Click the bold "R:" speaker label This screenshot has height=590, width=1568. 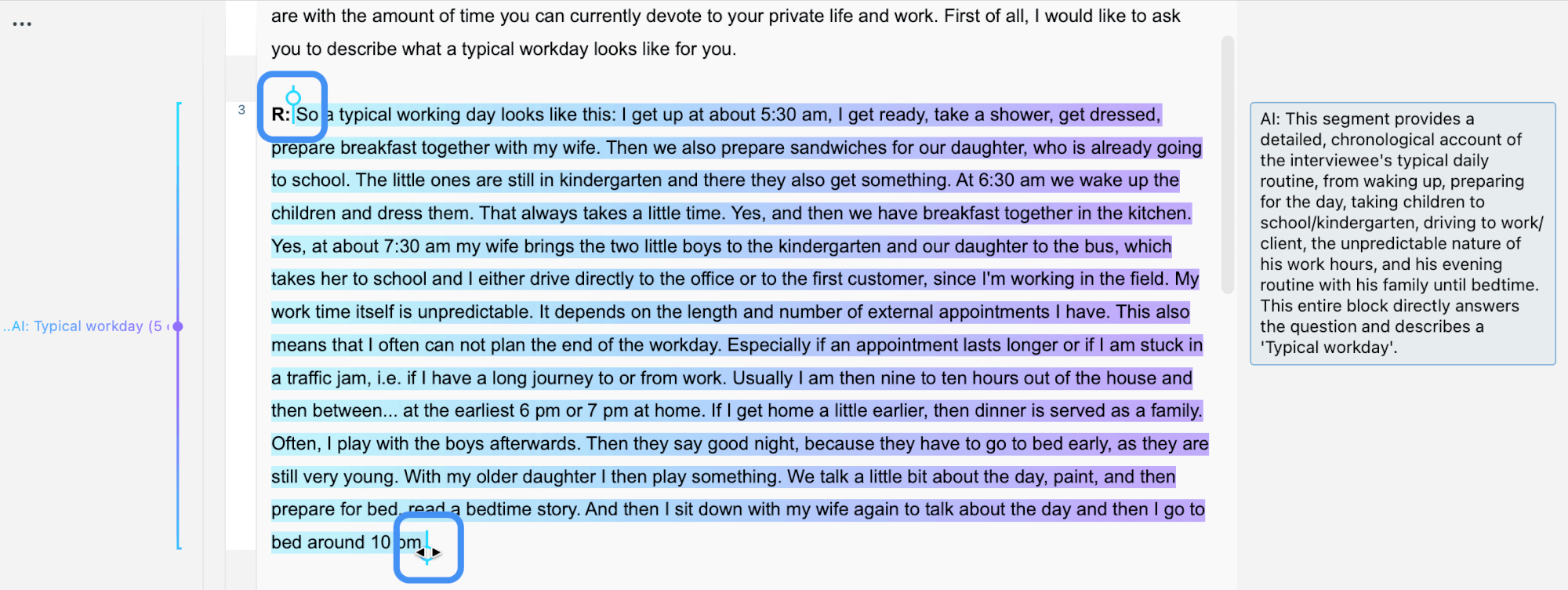[x=281, y=115]
